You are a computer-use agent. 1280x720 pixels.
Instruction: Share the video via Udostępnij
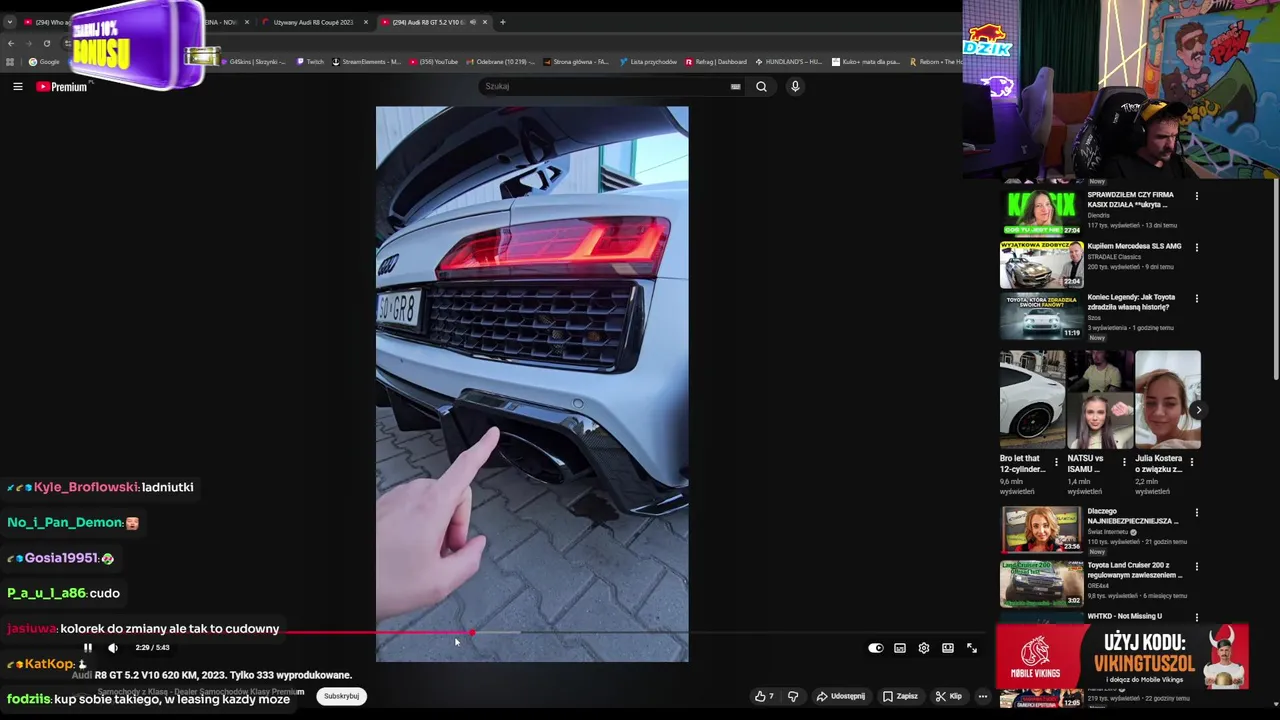[x=841, y=696]
